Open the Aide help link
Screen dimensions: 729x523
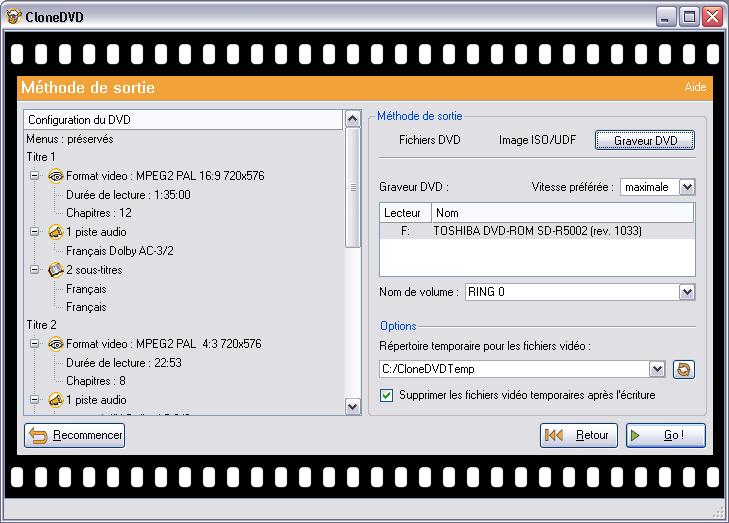click(x=695, y=87)
